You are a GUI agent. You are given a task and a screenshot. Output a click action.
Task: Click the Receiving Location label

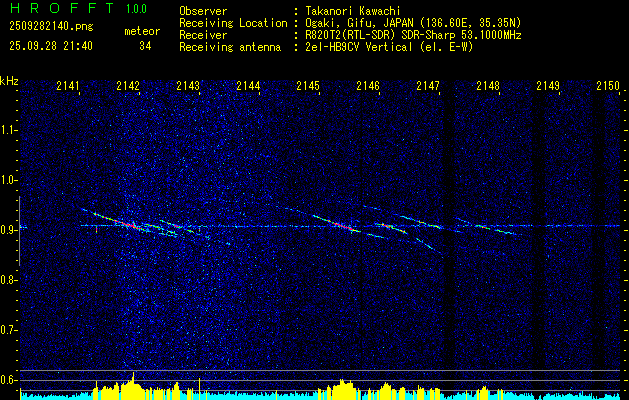233,23
